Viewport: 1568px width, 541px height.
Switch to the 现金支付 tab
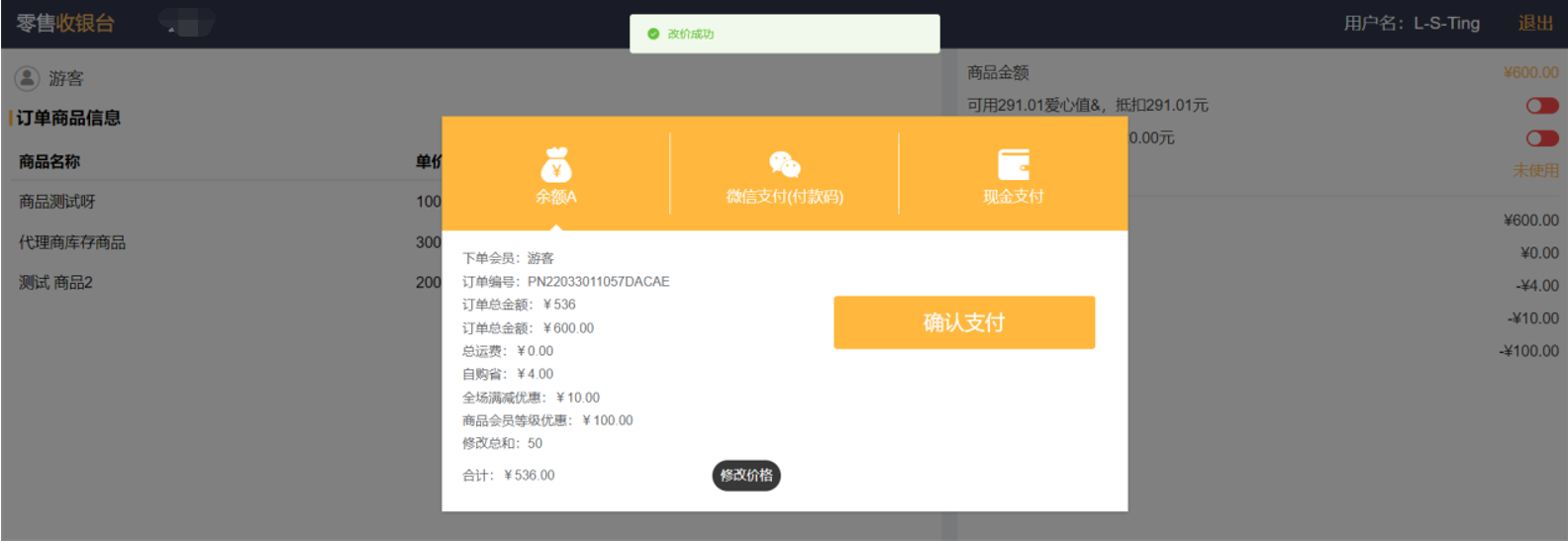click(x=1013, y=174)
